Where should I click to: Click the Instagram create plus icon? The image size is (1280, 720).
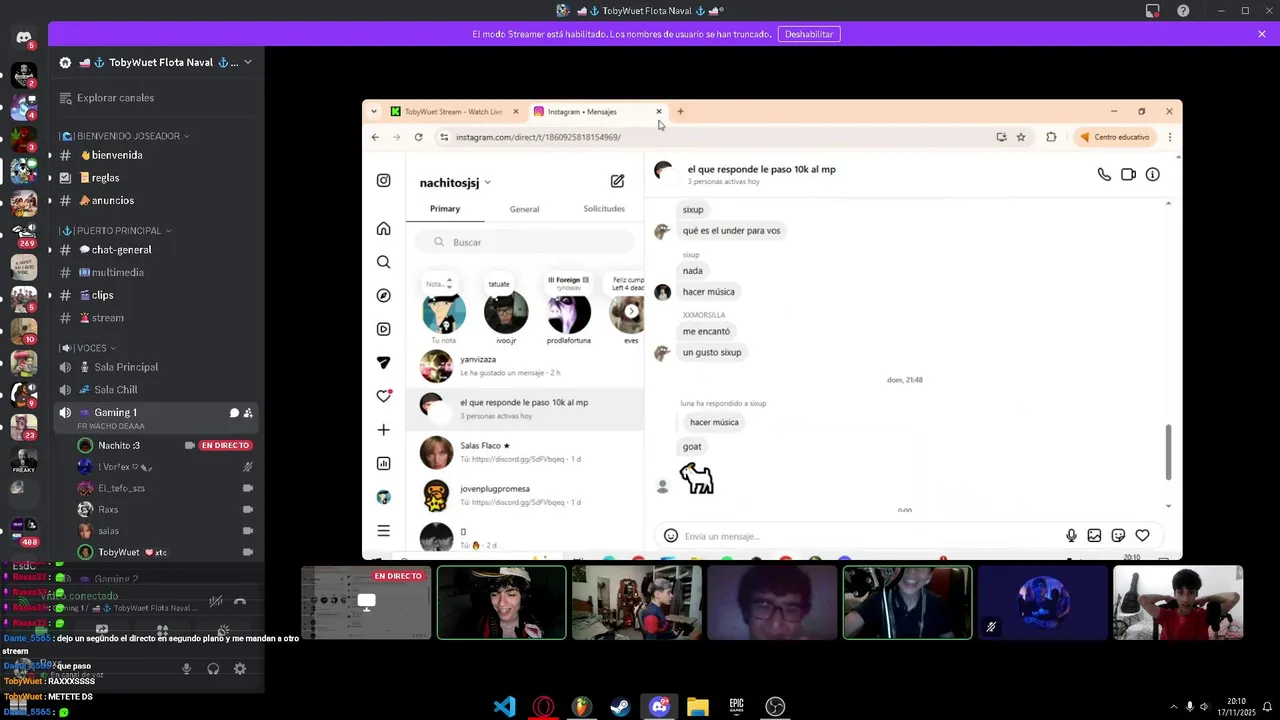pos(383,430)
